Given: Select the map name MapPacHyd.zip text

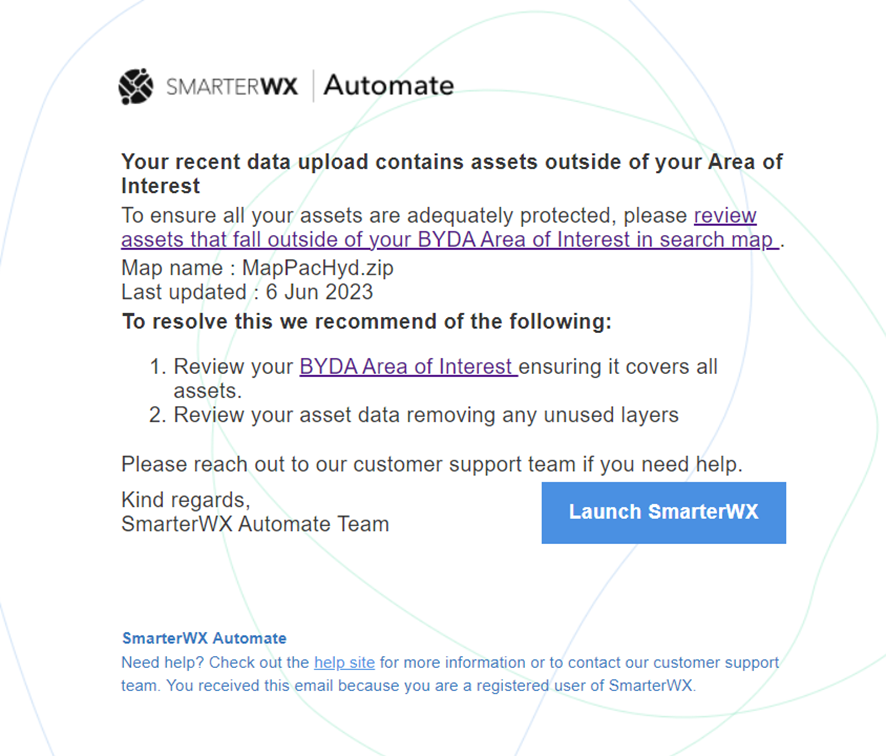Looking at the screenshot, I should coord(312,268).
